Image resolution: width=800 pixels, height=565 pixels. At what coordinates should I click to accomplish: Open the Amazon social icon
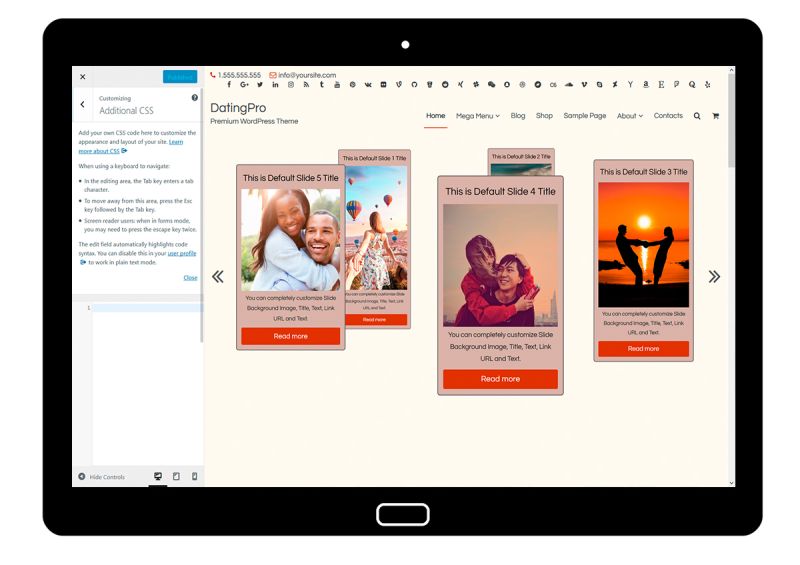tap(645, 85)
